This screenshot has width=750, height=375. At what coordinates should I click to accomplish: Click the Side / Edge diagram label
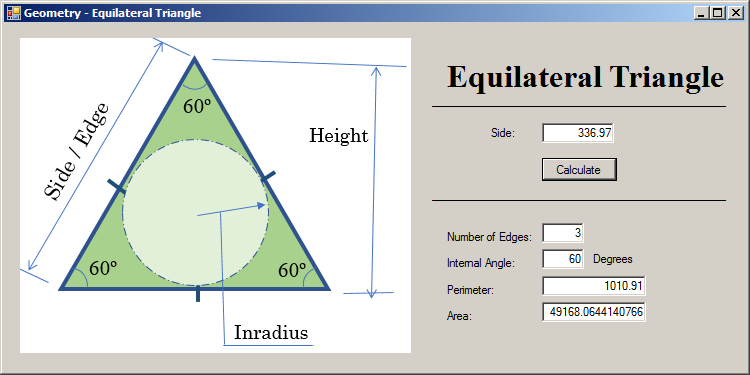[77, 151]
